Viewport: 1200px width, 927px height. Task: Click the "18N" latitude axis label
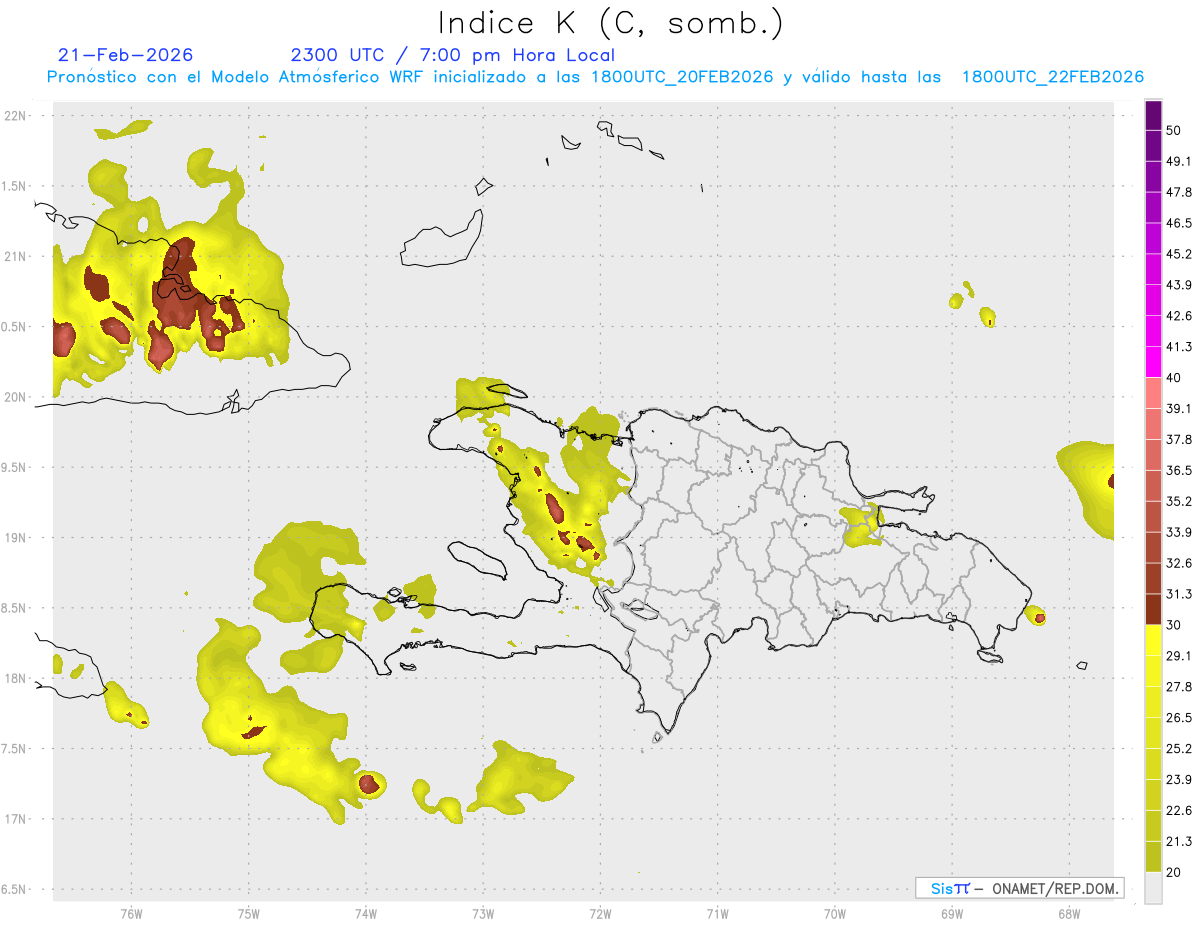[x=16, y=679]
